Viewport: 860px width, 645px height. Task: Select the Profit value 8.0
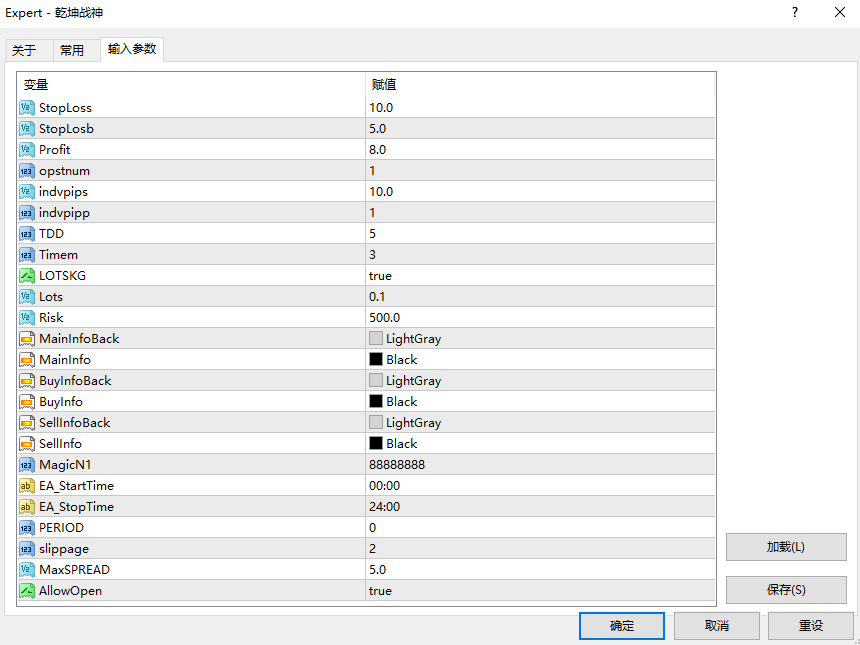378,150
